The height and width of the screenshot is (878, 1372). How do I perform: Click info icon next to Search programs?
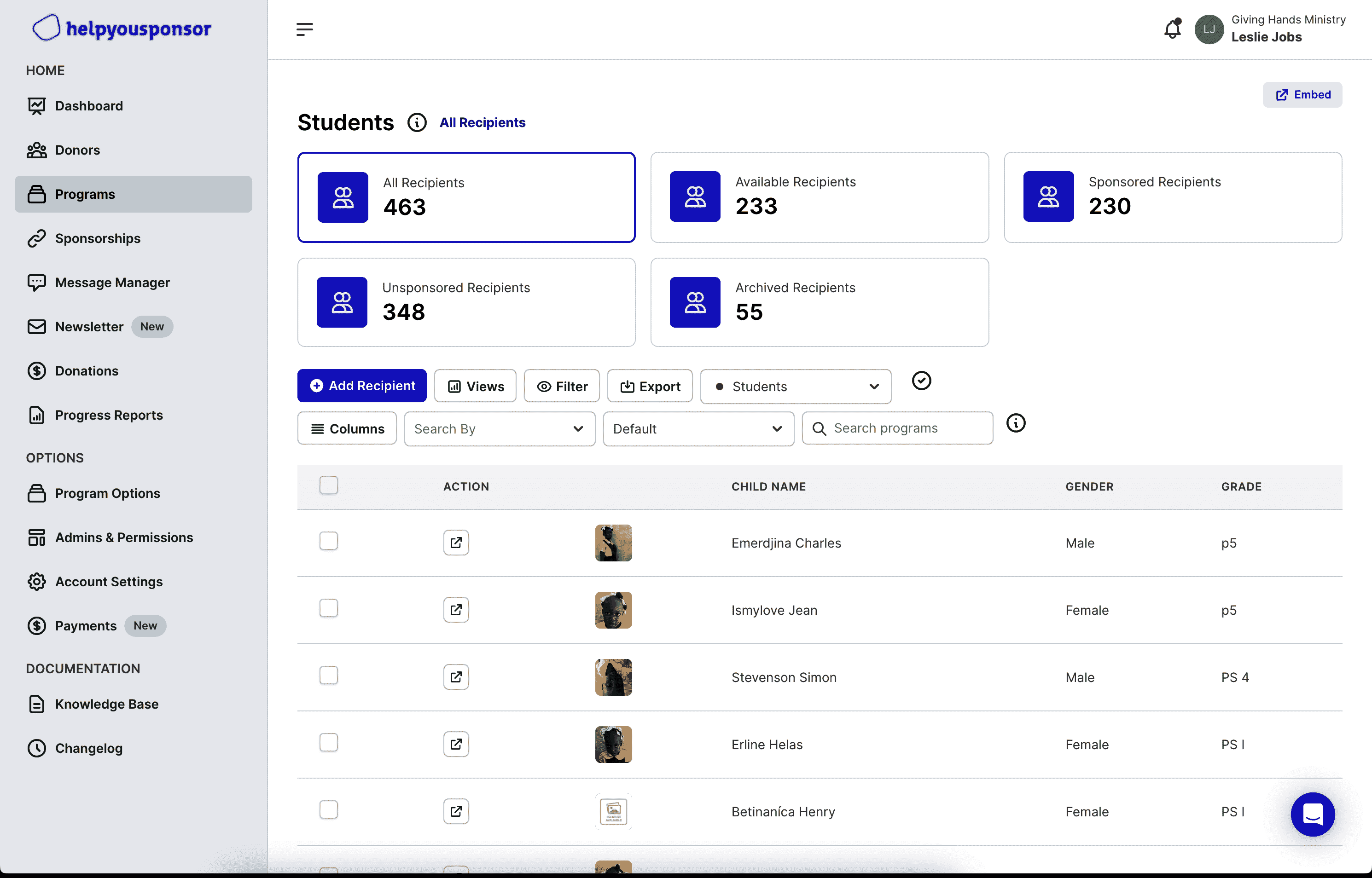point(1016,423)
